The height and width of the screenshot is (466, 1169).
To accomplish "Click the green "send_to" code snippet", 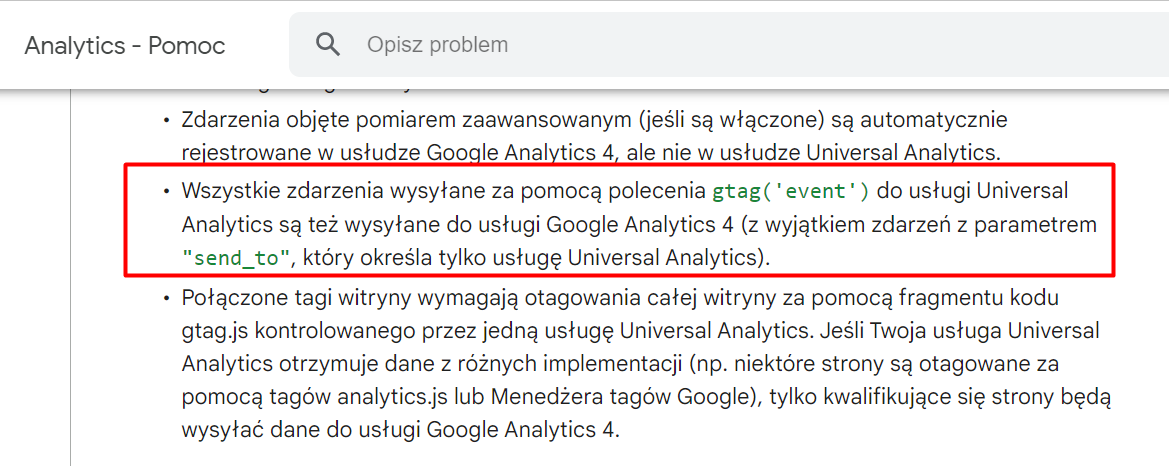I will (x=236, y=258).
